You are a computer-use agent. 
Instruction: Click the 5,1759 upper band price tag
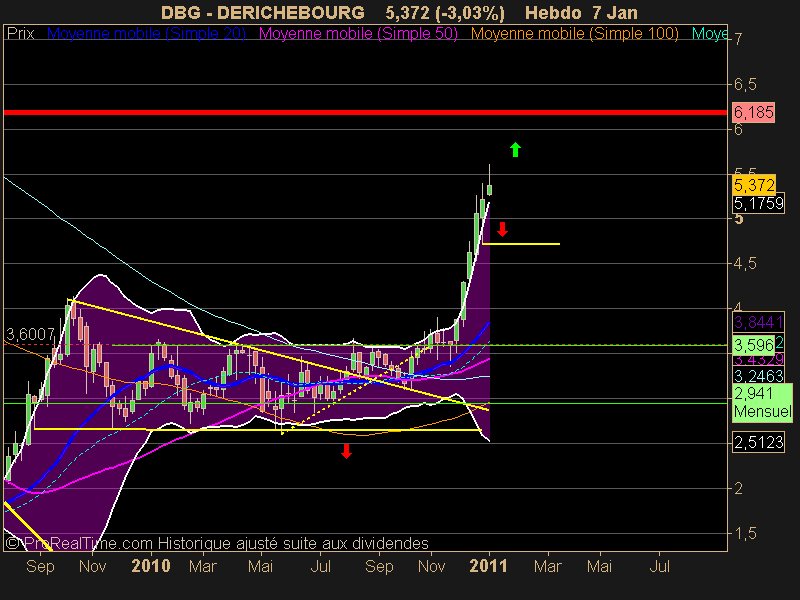(x=758, y=204)
